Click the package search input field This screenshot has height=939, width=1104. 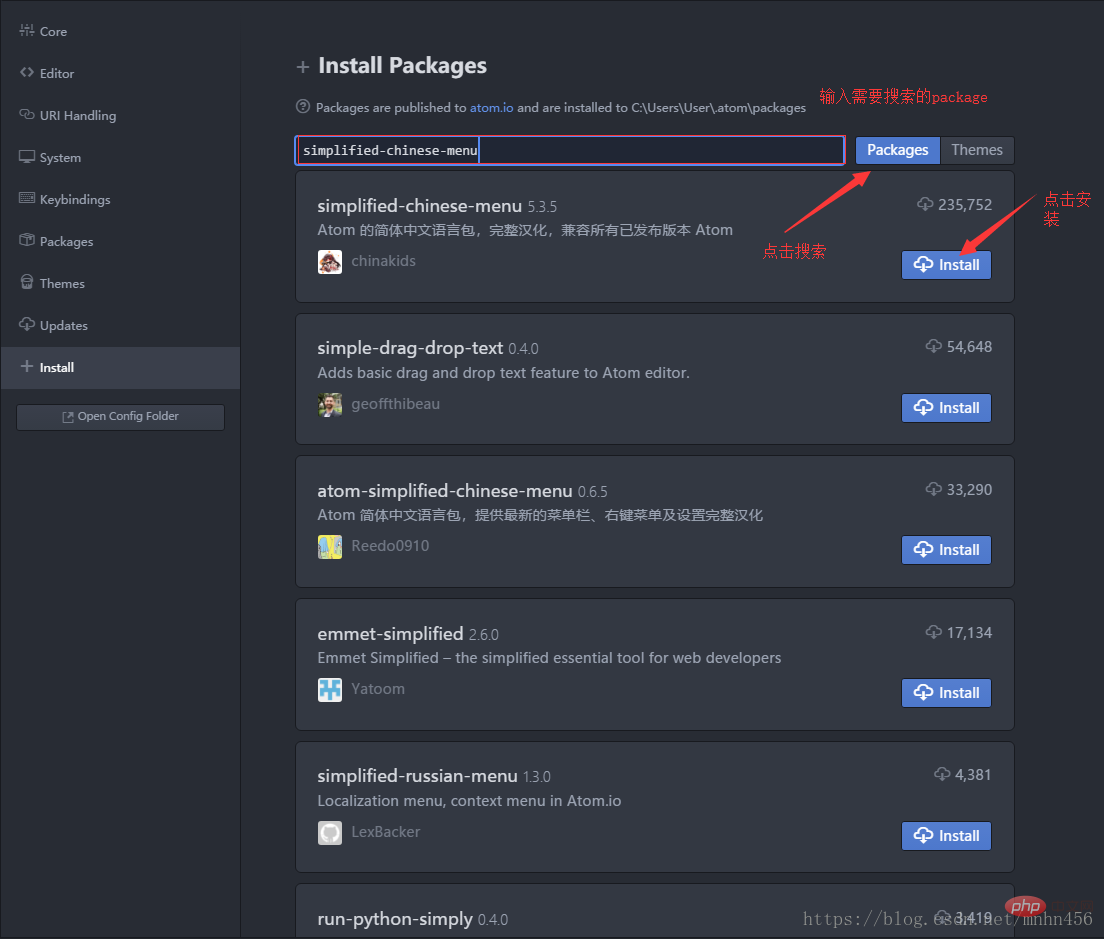pos(570,150)
